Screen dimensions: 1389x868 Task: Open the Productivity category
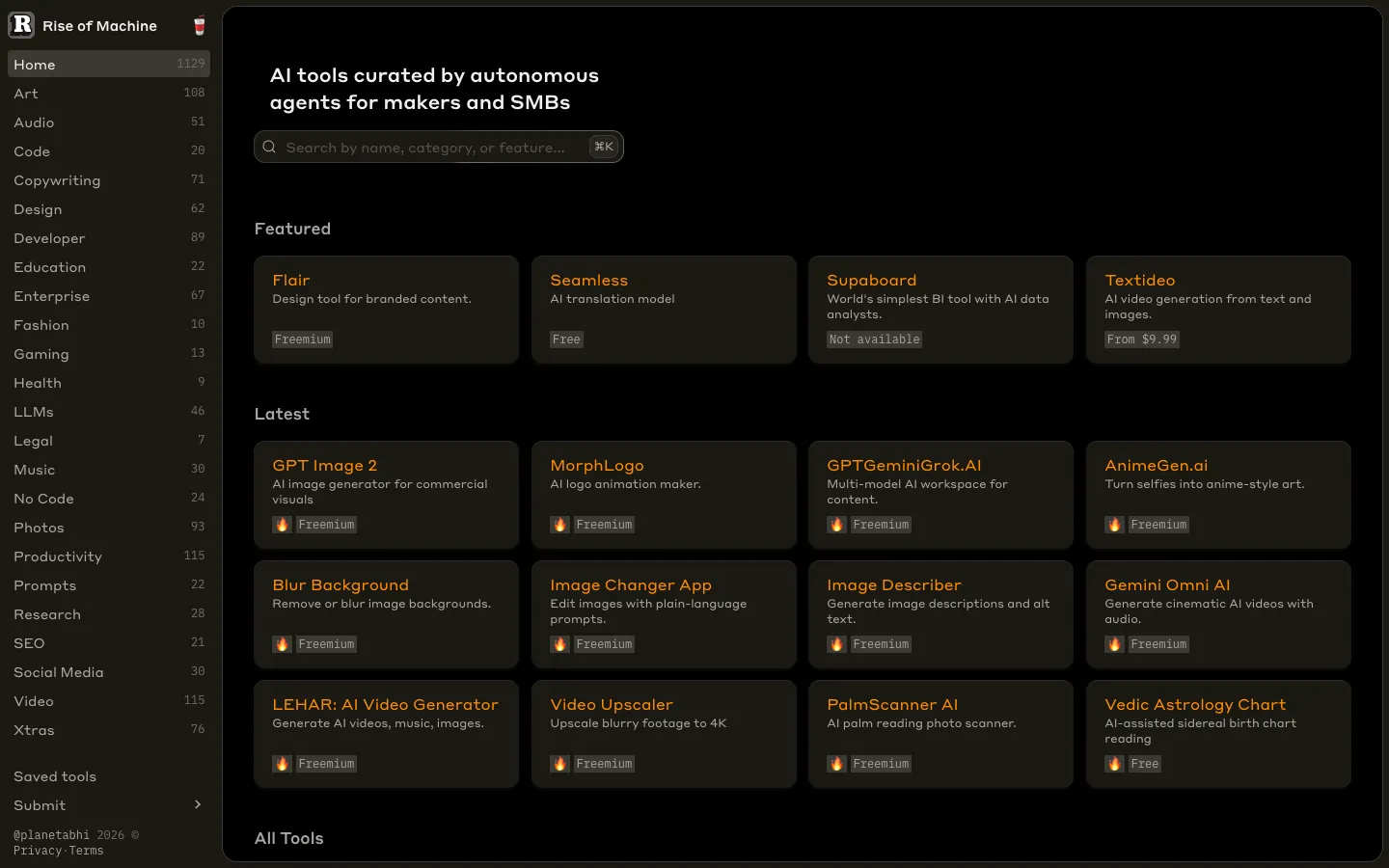click(x=109, y=556)
